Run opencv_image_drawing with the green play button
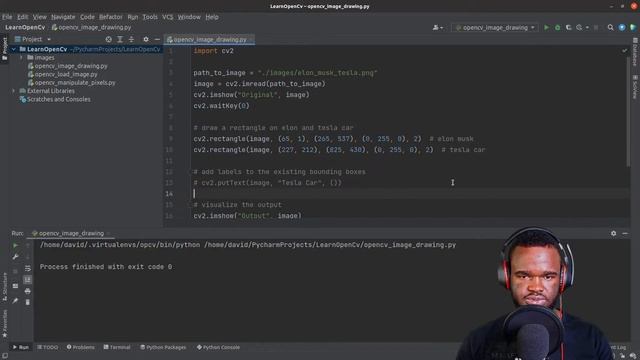 pos(547,27)
